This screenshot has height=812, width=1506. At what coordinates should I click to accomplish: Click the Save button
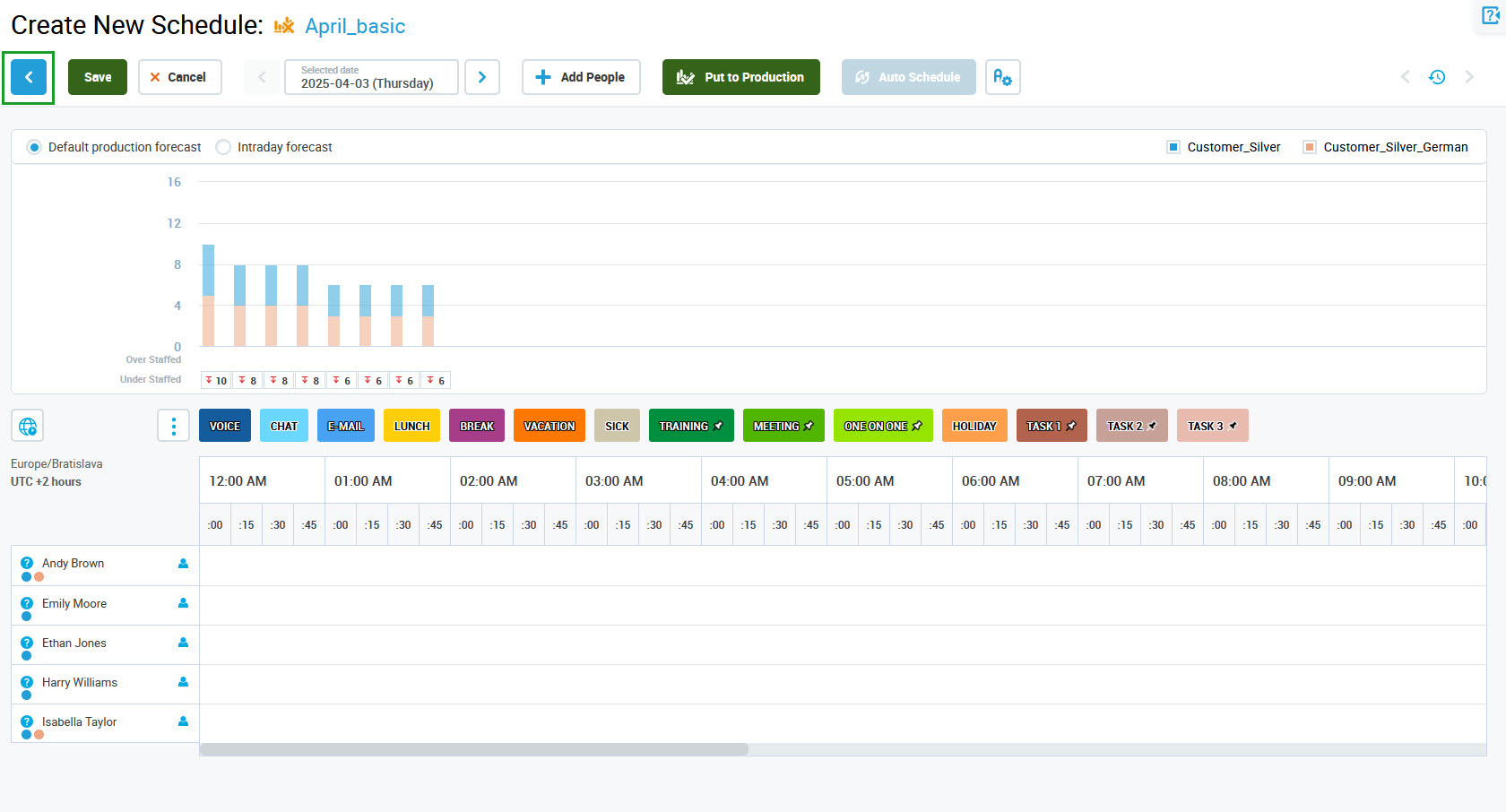pyautogui.click(x=98, y=77)
